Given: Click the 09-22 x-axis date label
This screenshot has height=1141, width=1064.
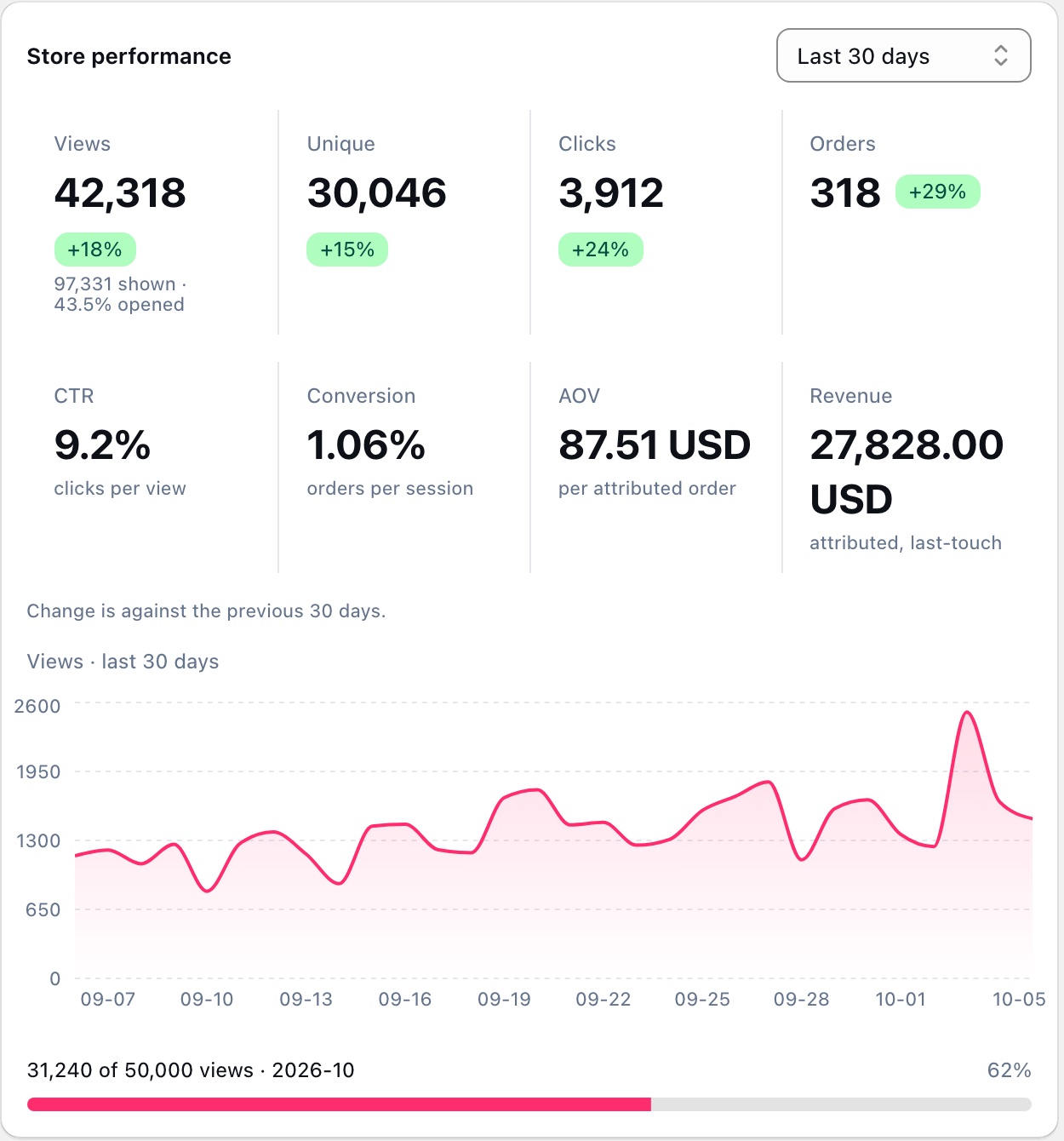Looking at the screenshot, I should click(604, 1000).
